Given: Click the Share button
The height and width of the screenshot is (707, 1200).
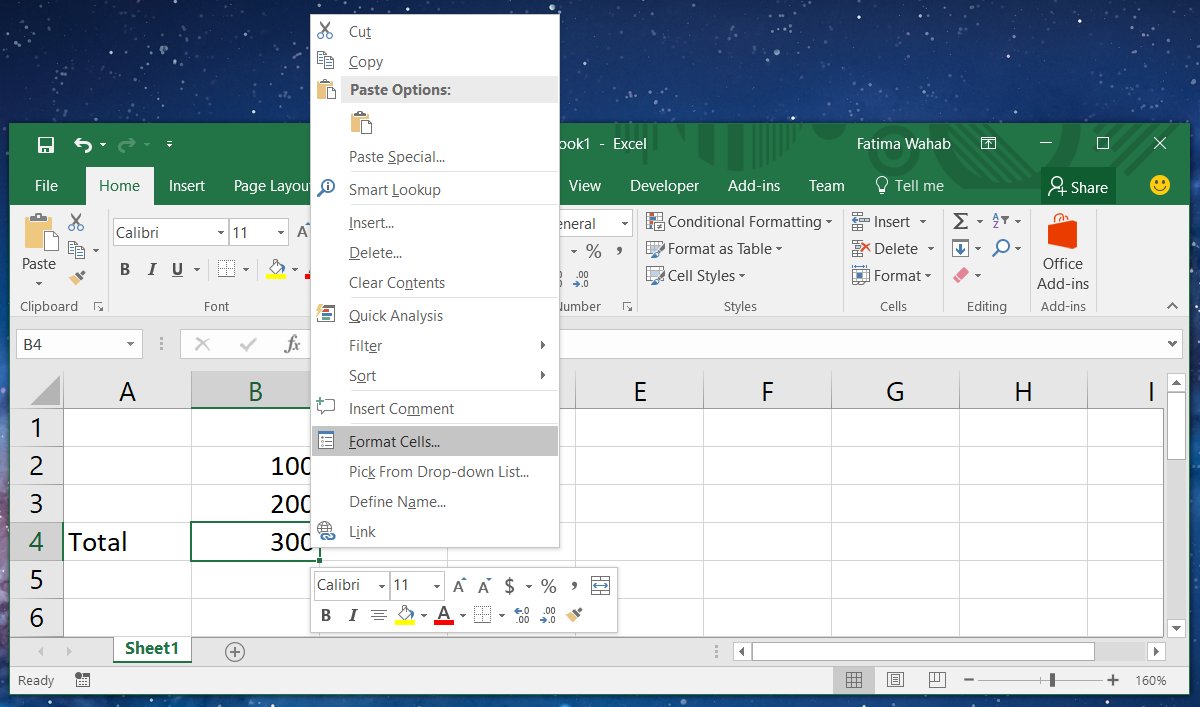Looking at the screenshot, I should (1078, 186).
